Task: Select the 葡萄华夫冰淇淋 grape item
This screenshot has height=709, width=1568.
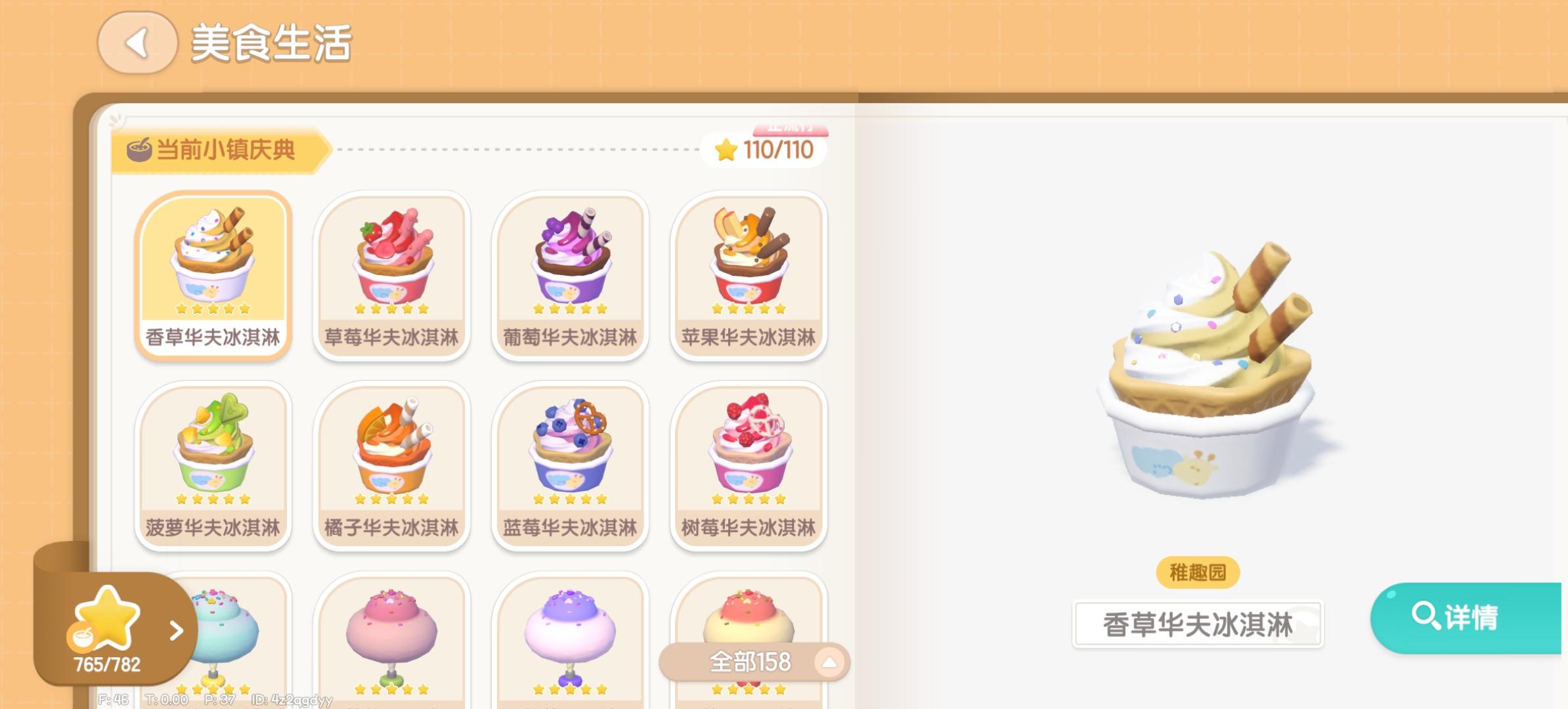Action: click(x=571, y=276)
